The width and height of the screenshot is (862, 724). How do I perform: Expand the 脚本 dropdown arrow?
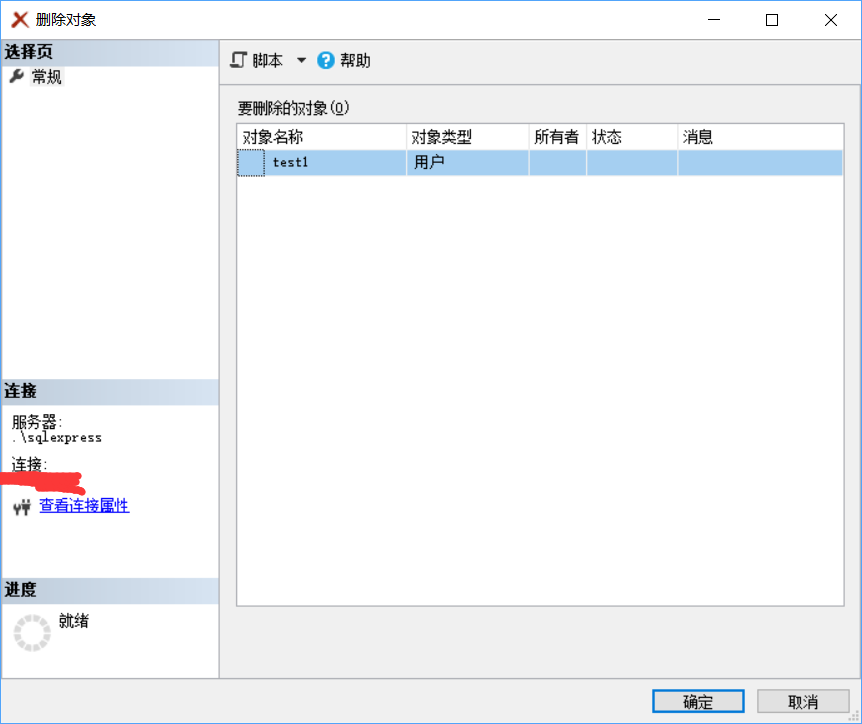click(301, 60)
